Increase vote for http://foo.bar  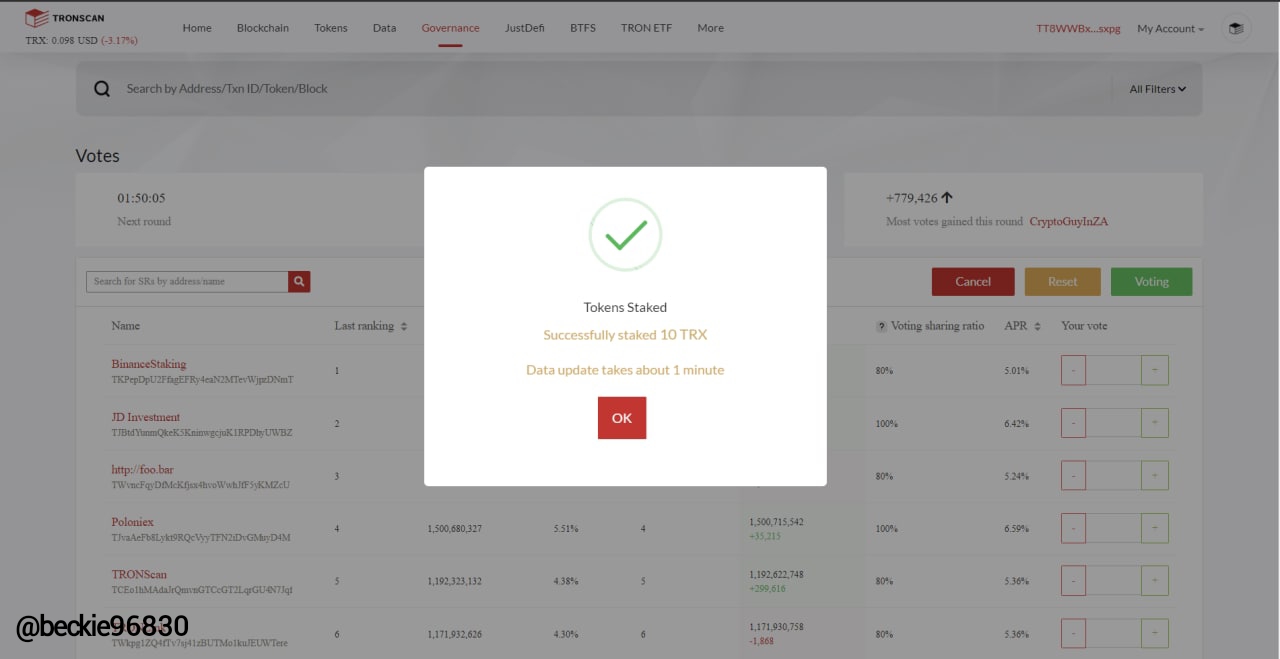(1155, 475)
